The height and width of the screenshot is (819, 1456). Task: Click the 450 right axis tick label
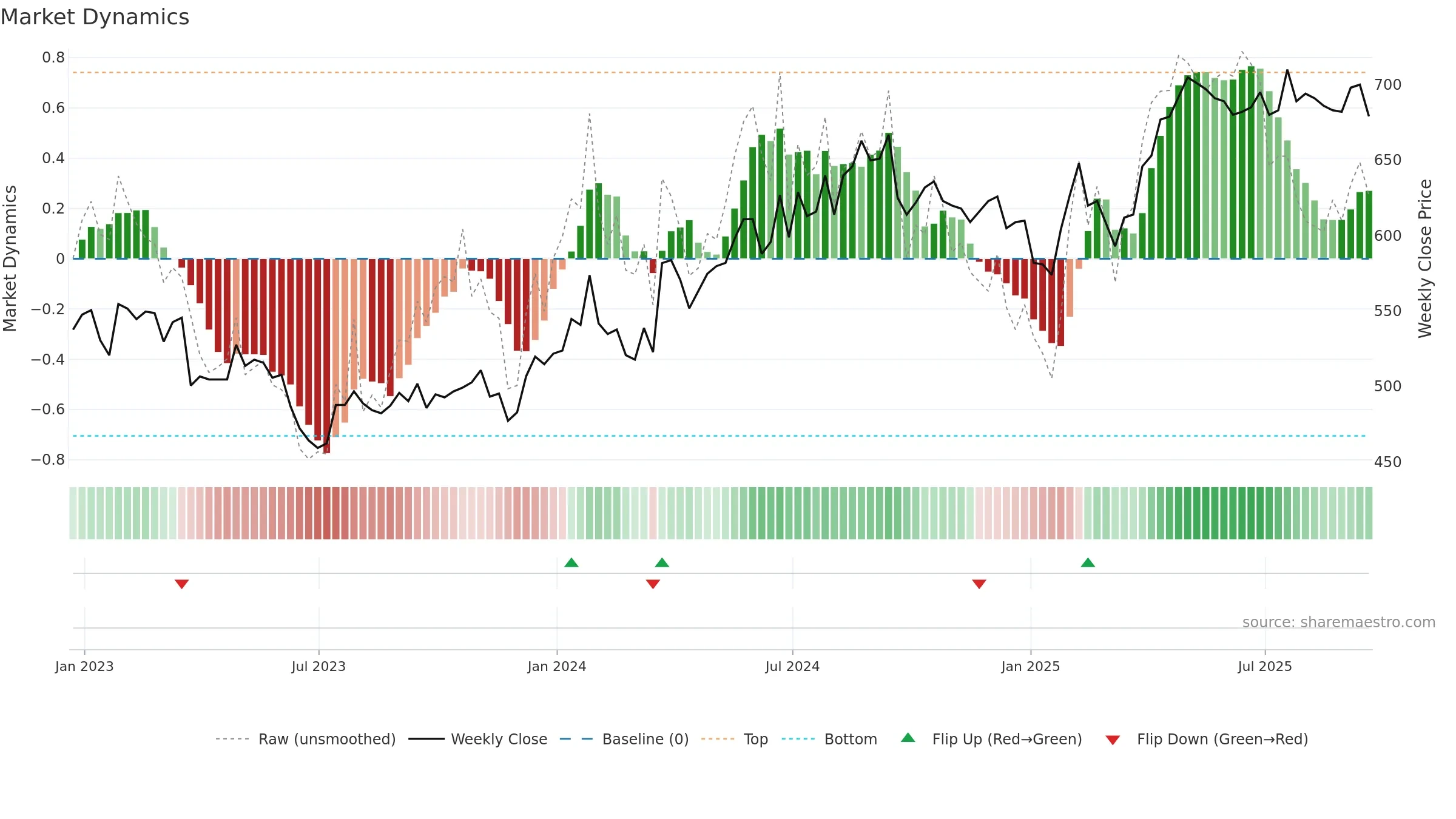1388,462
